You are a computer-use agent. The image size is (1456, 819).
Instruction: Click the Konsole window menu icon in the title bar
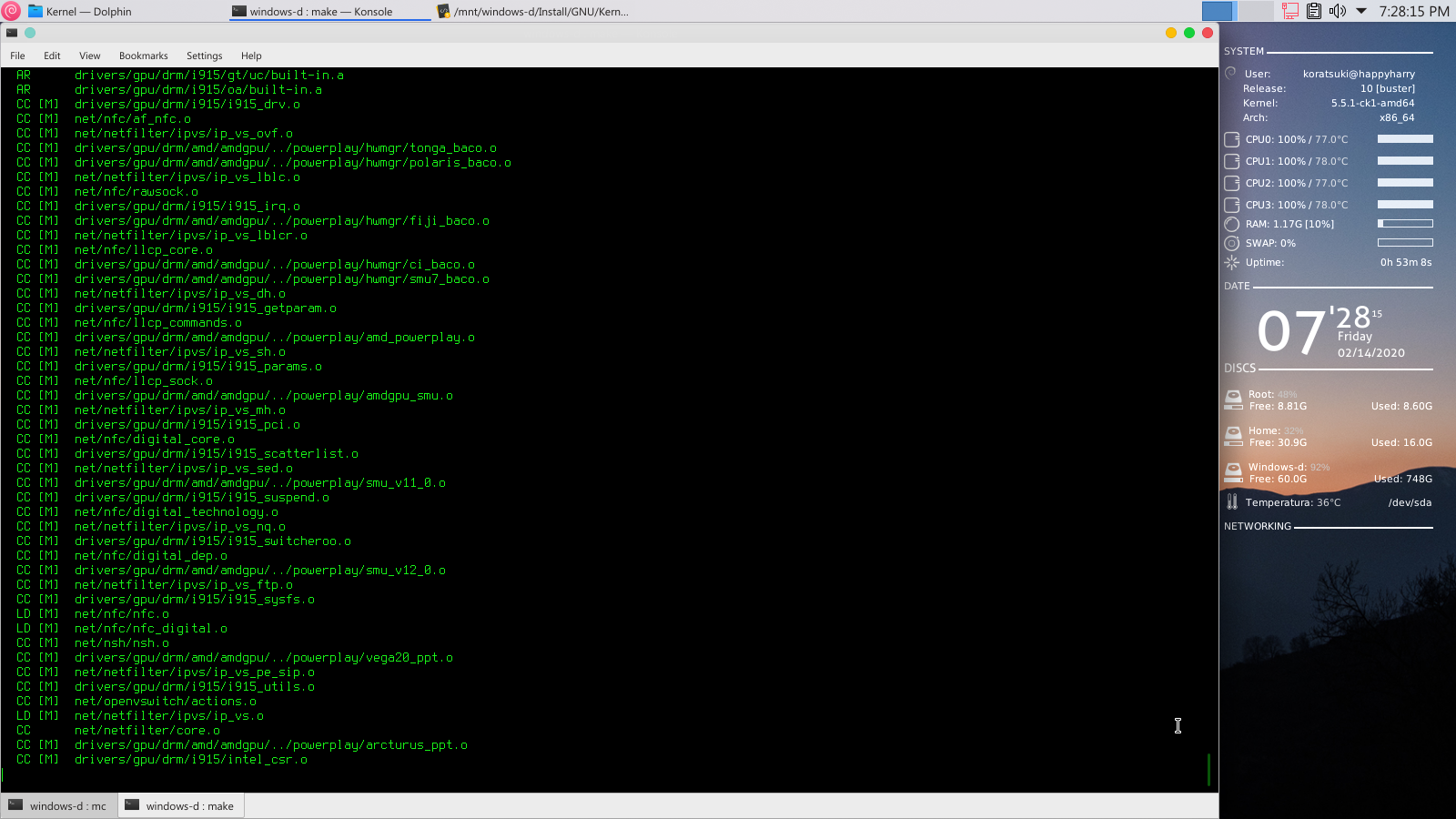point(12,33)
